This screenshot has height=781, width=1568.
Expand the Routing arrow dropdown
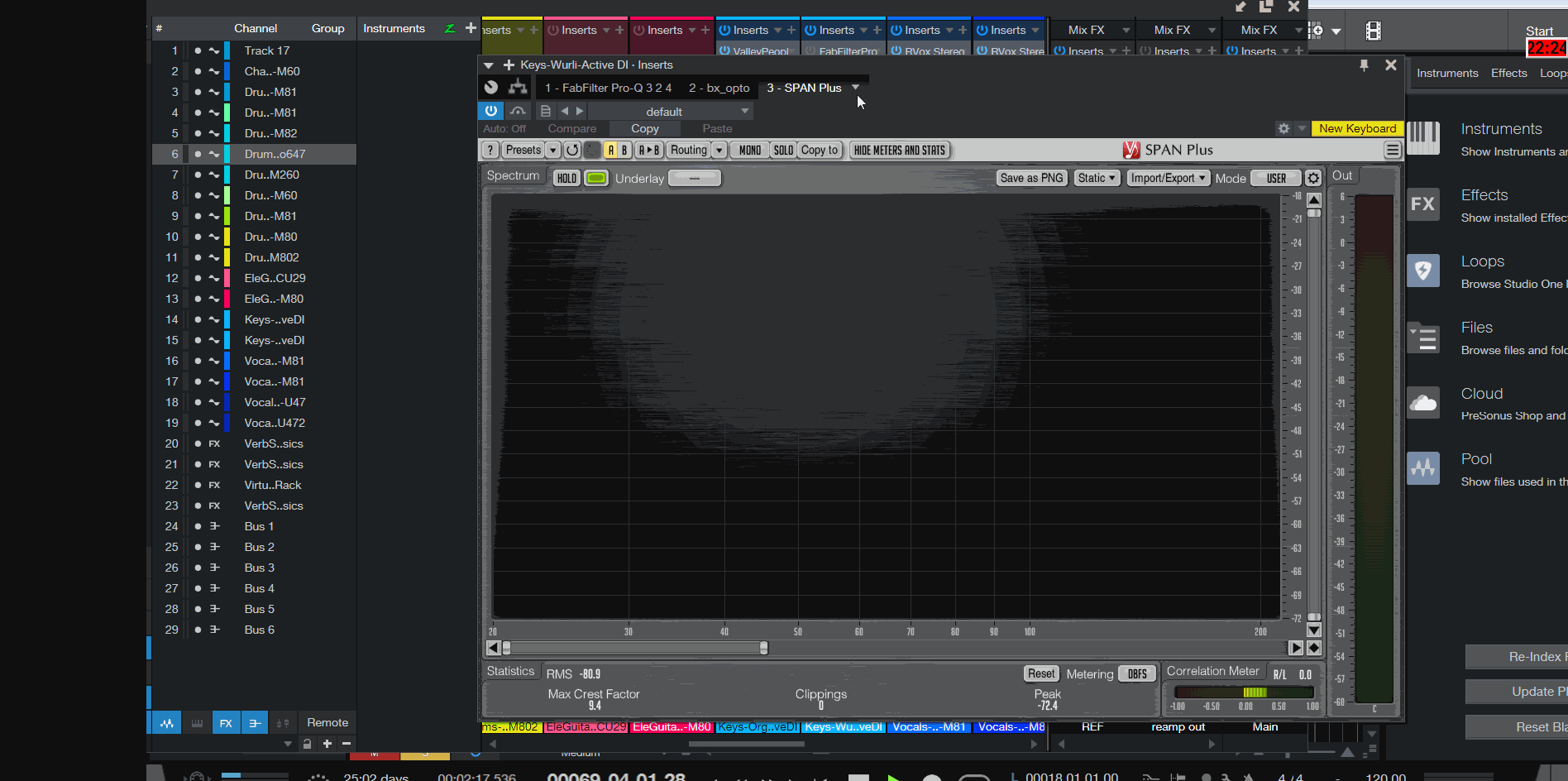pos(719,150)
